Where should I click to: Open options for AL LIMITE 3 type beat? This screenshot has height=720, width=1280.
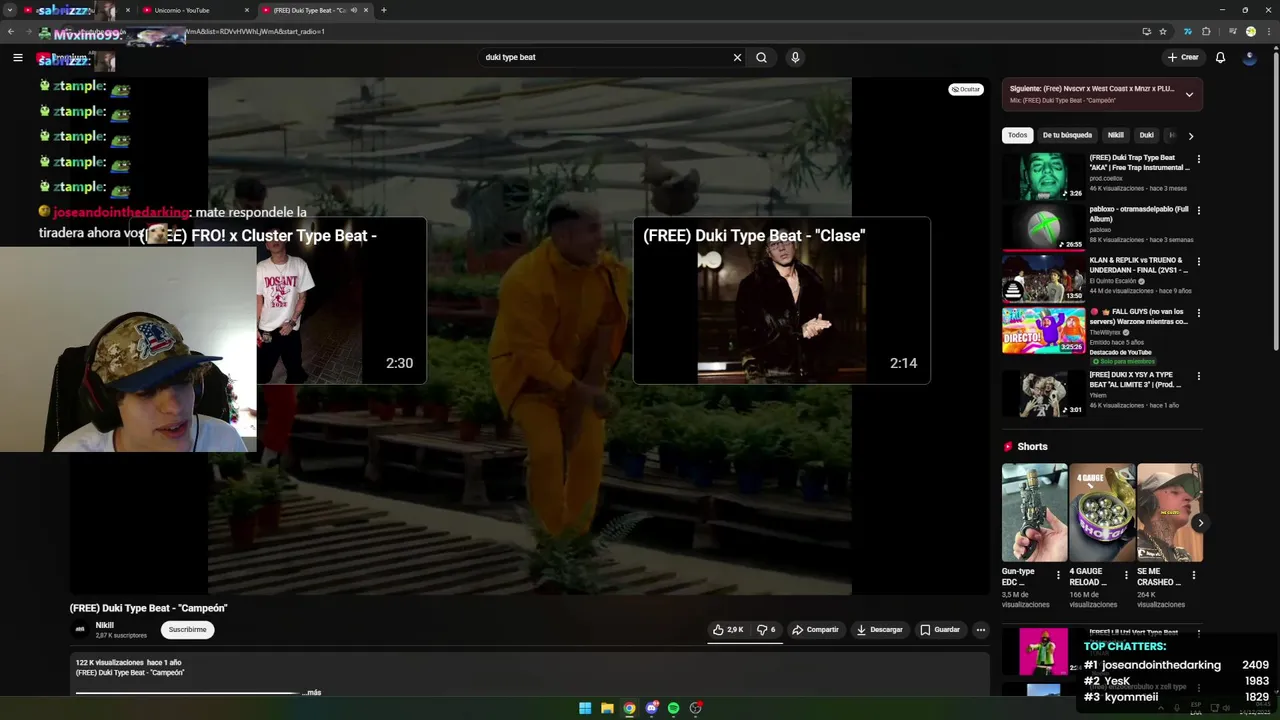pos(1198,376)
